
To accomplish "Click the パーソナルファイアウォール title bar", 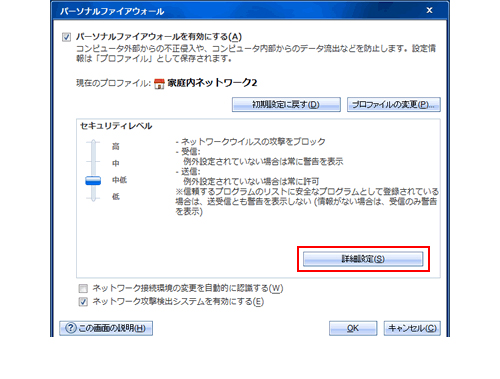I will point(233,11).
